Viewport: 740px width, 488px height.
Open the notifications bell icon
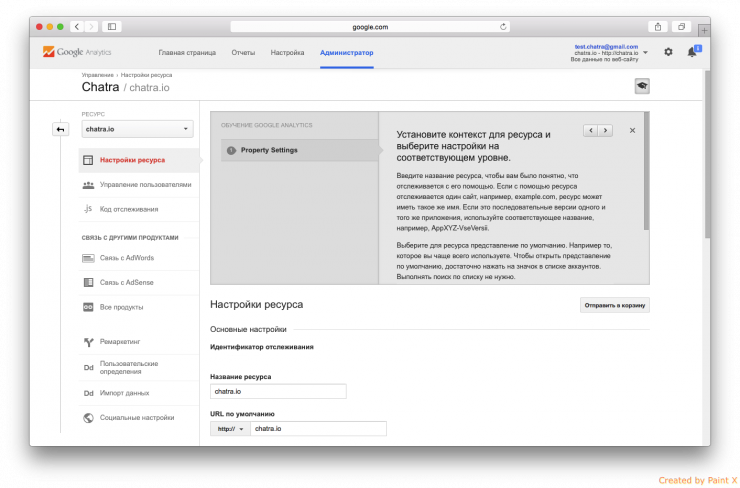(x=692, y=51)
